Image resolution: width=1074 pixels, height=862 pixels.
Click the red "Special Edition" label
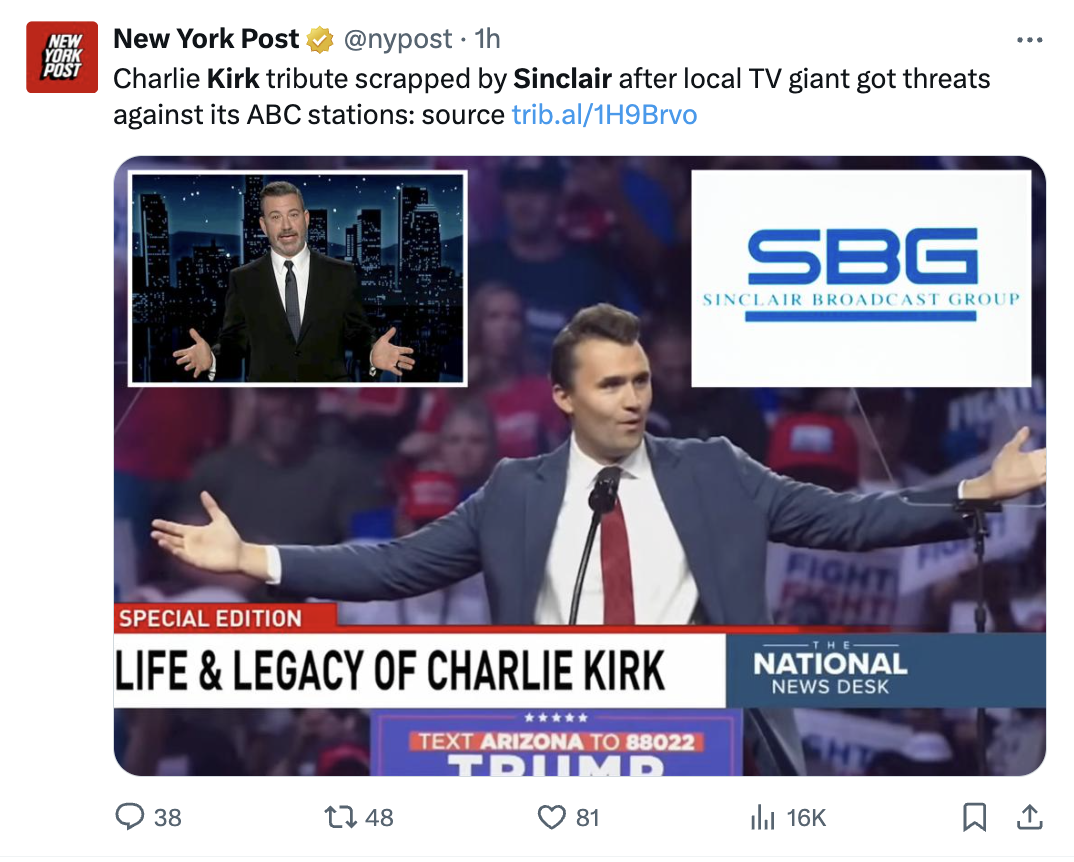click(x=211, y=618)
